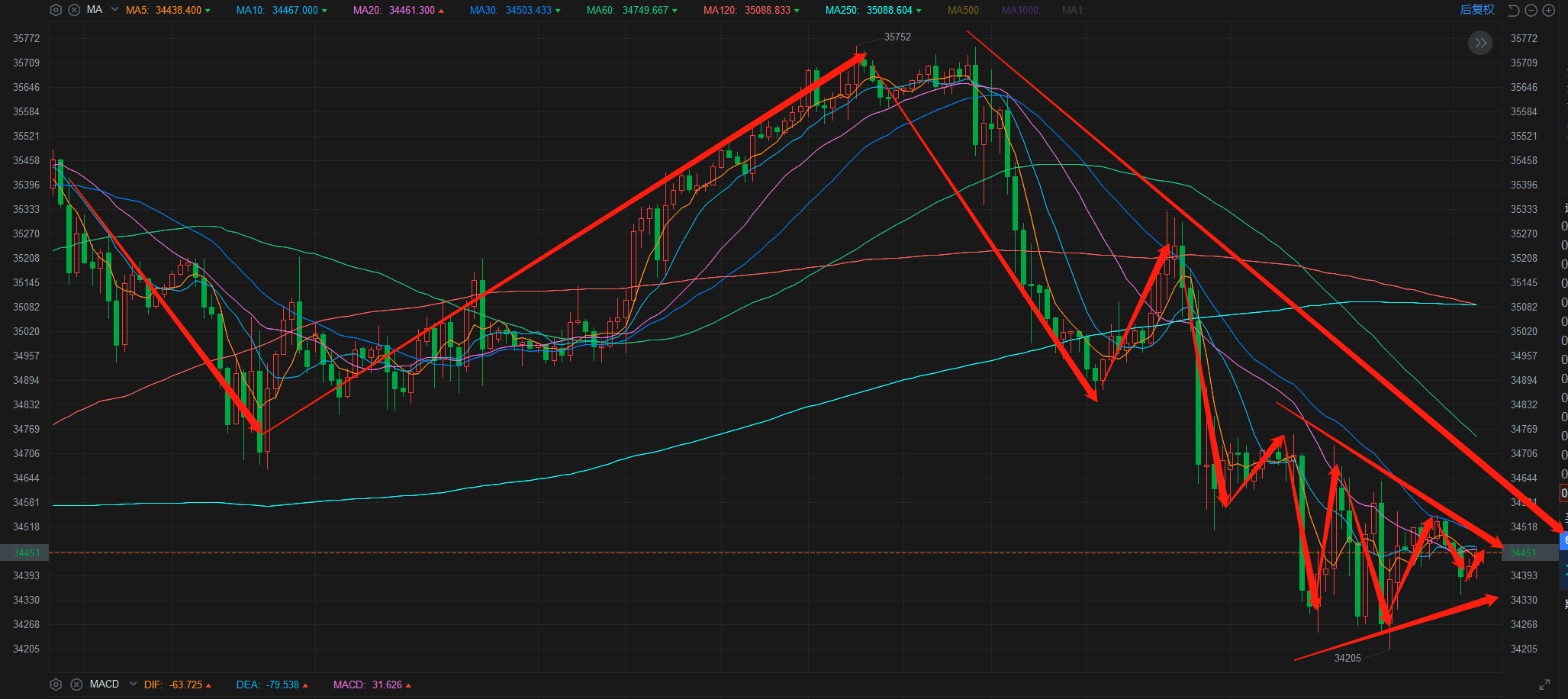Remove the MACD indicator with its X icon
Screen dimensions: 1568x699
point(76,685)
